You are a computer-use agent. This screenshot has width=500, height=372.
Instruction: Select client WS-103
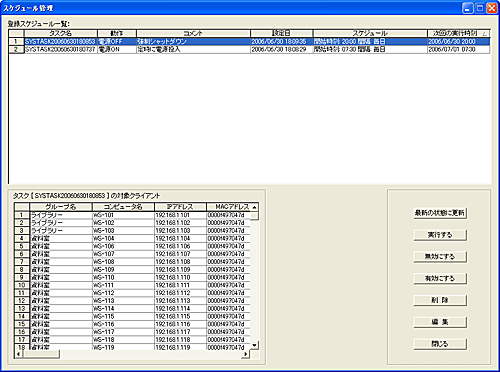123,231
